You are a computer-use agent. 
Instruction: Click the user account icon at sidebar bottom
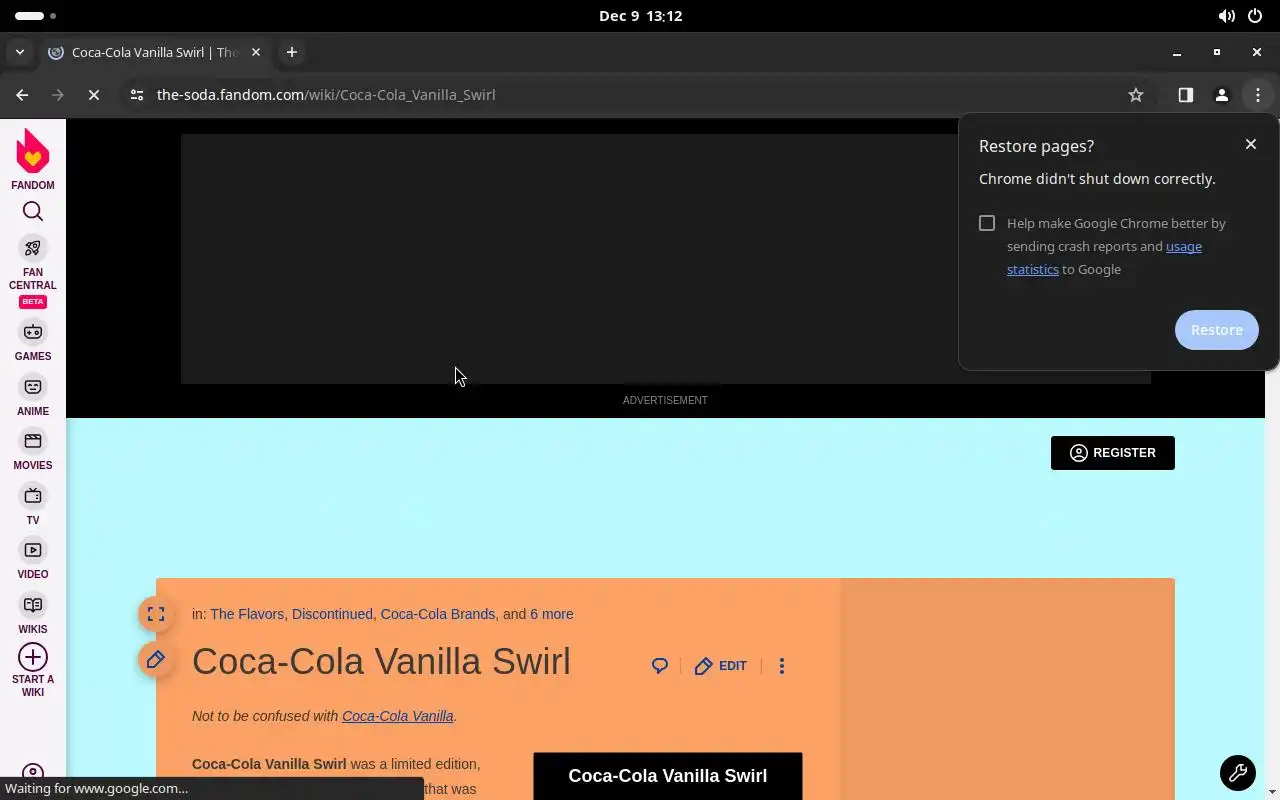tap(33, 774)
